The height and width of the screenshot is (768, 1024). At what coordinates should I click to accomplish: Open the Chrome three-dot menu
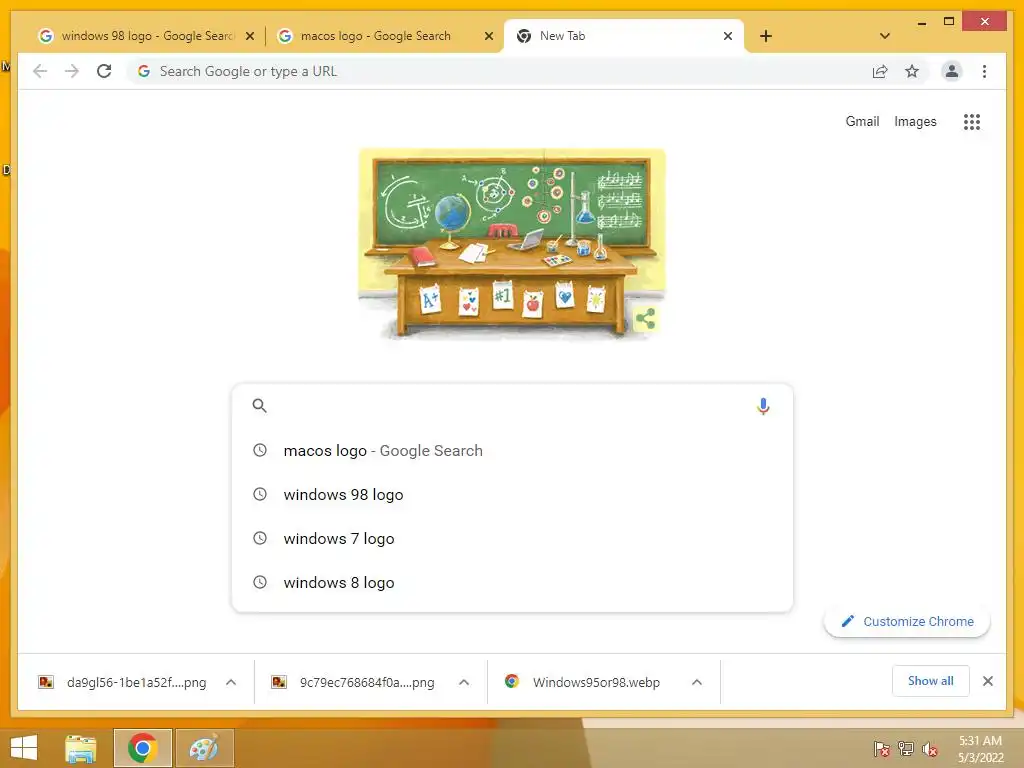pyautogui.click(x=984, y=71)
